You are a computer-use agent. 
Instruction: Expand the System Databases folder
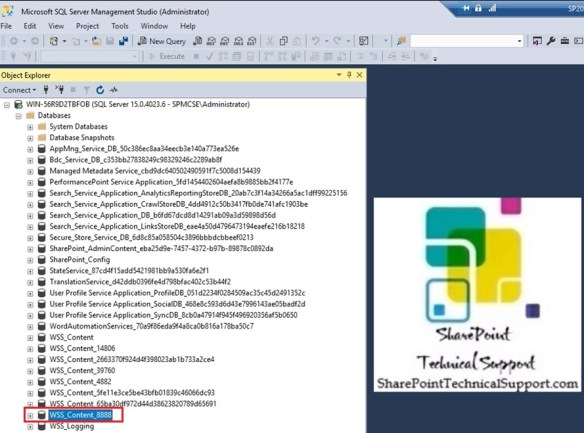click(30, 127)
